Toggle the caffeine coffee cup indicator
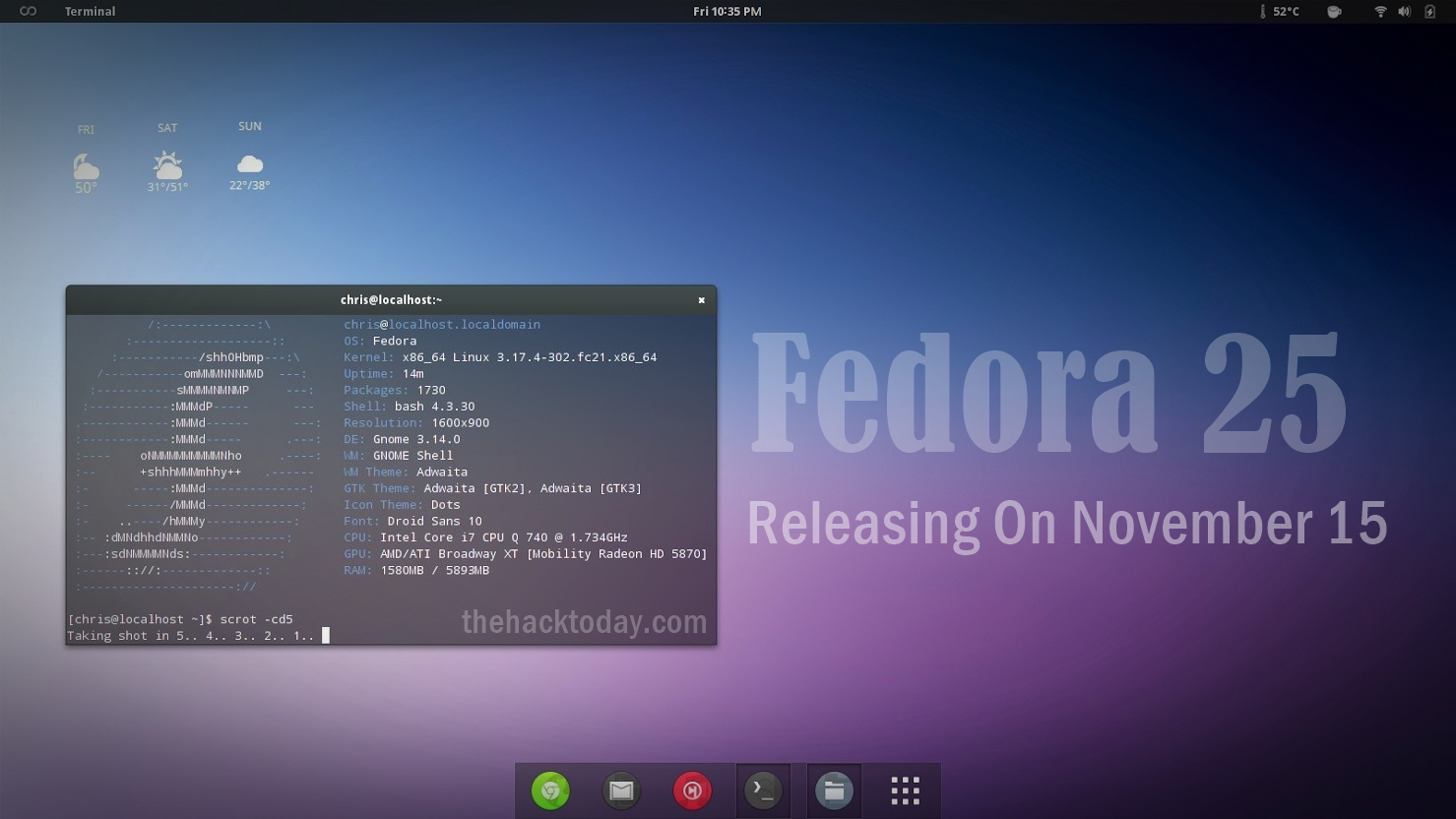The image size is (1456, 819). (x=1334, y=11)
